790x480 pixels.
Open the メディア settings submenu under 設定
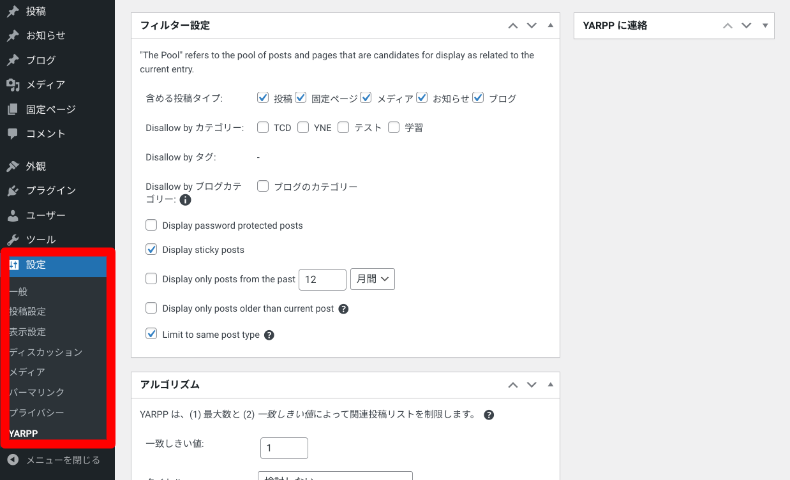coord(27,372)
